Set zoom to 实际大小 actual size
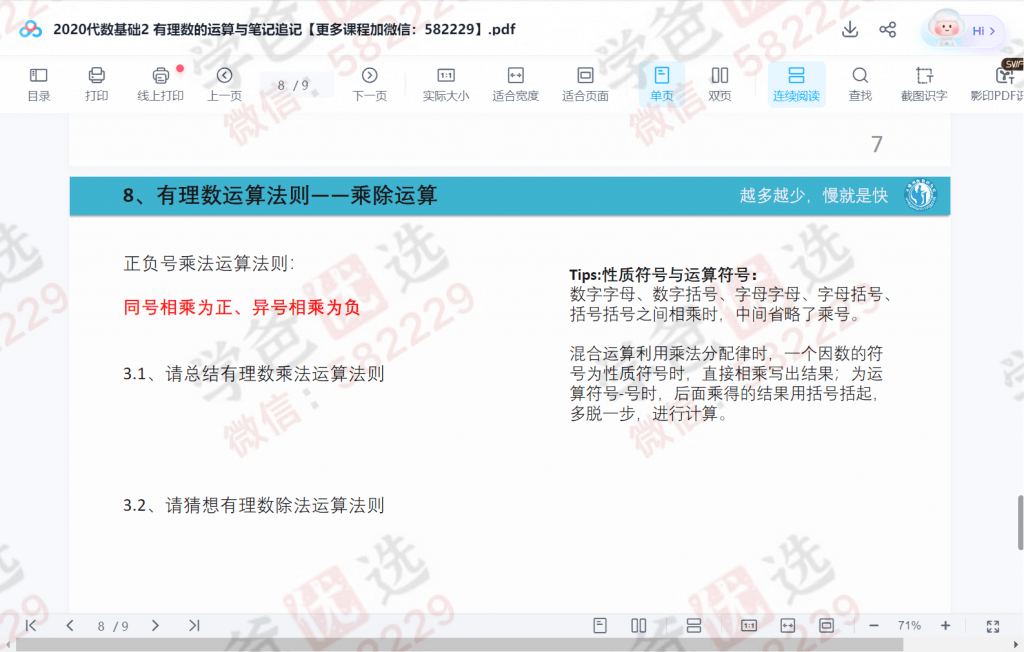Viewport: 1024px width, 652px height. [x=446, y=84]
